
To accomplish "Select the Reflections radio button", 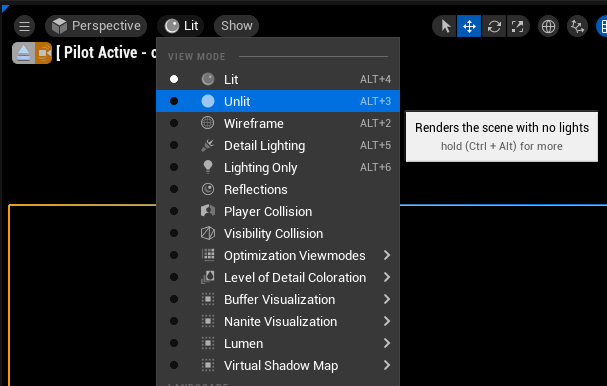I will 174,189.
